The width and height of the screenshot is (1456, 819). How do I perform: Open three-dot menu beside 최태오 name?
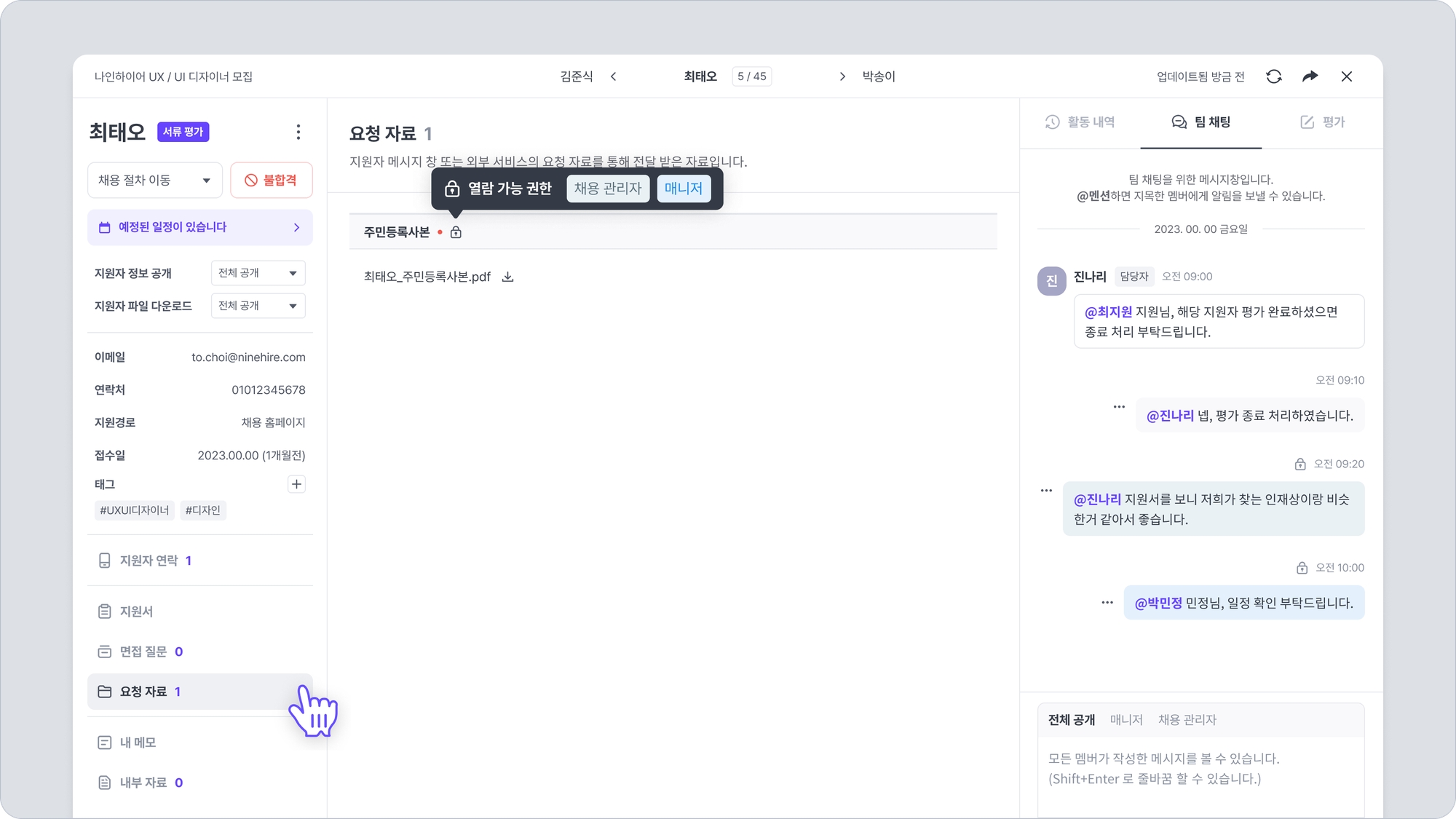(298, 132)
